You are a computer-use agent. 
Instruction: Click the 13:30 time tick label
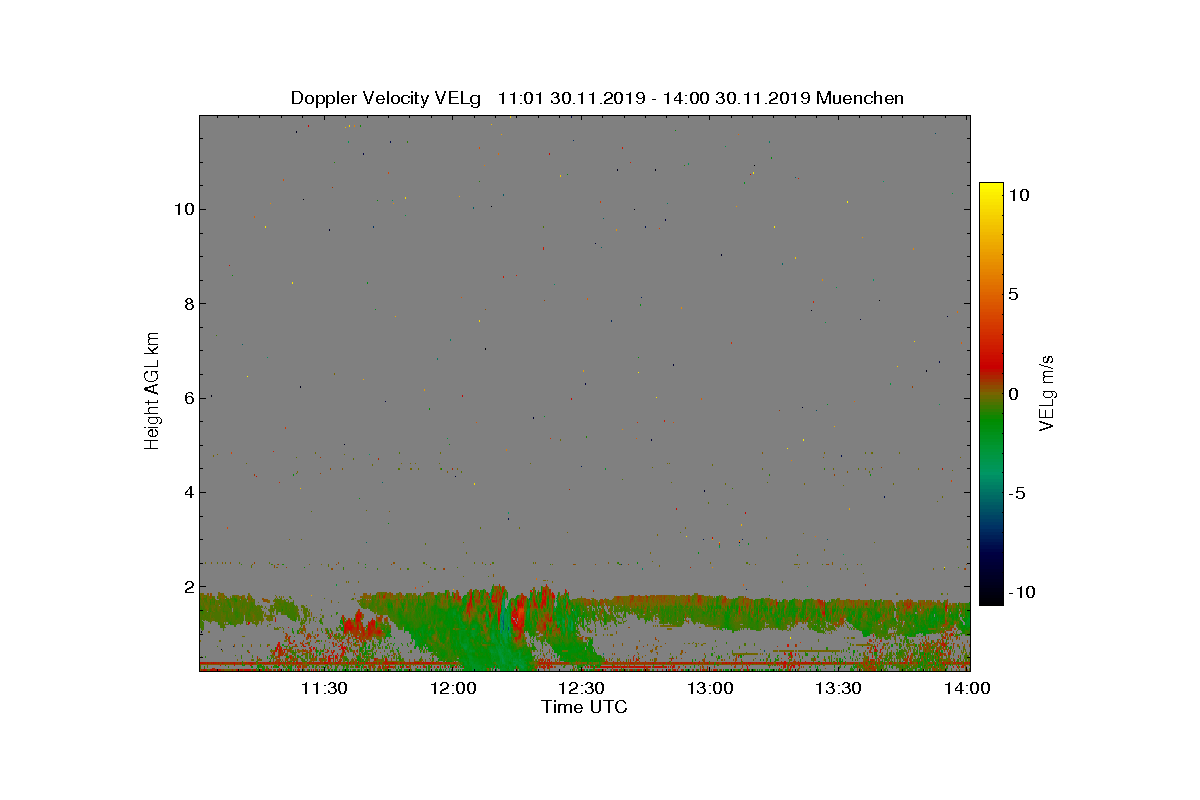pyautogui.click(x=840, y=688)
